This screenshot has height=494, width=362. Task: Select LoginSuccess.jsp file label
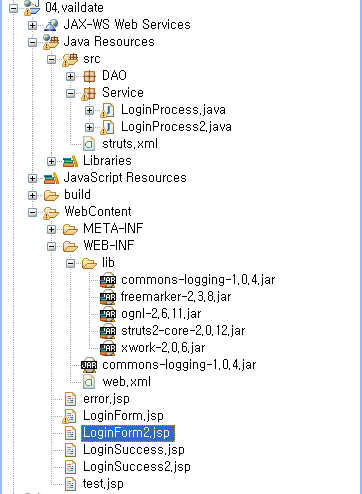pyautogui.click(x=134, y=450)
